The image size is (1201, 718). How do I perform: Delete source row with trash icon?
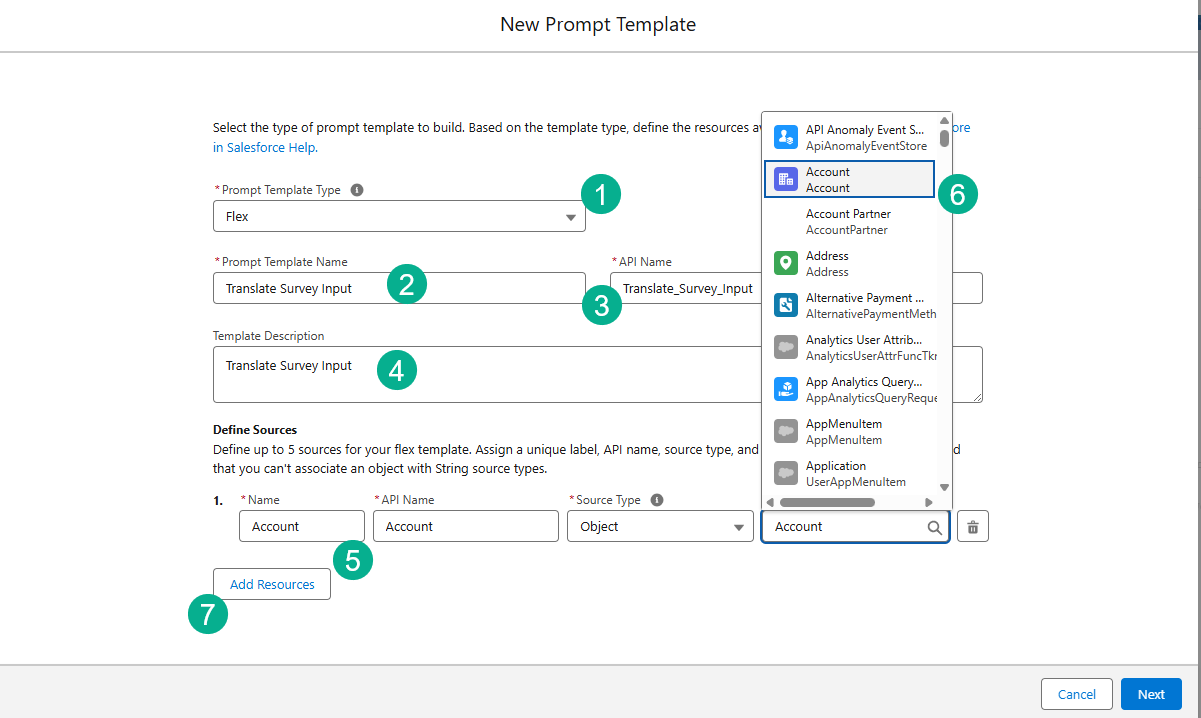tap(973, 526)
